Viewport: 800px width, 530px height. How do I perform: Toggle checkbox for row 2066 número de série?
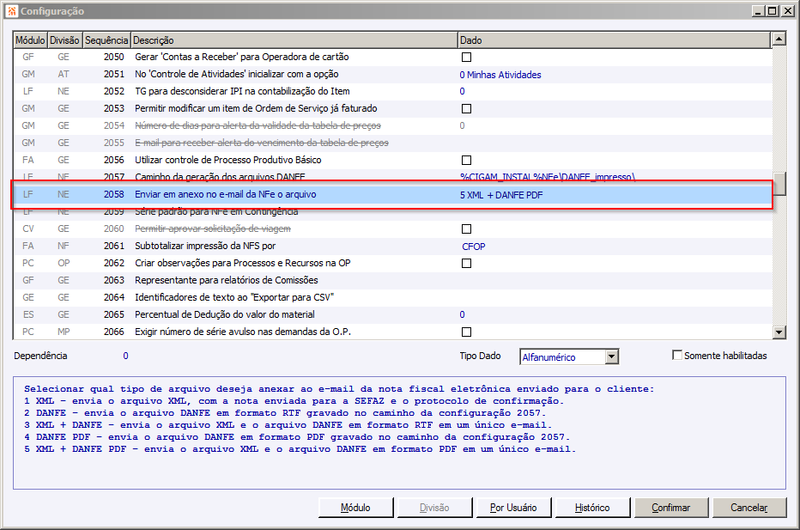coord(466,332)
